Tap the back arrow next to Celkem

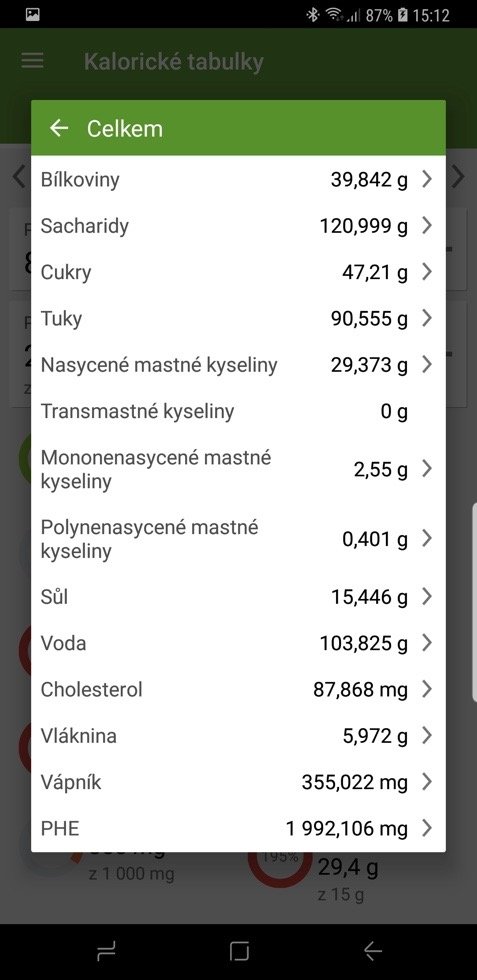point(59,128)
